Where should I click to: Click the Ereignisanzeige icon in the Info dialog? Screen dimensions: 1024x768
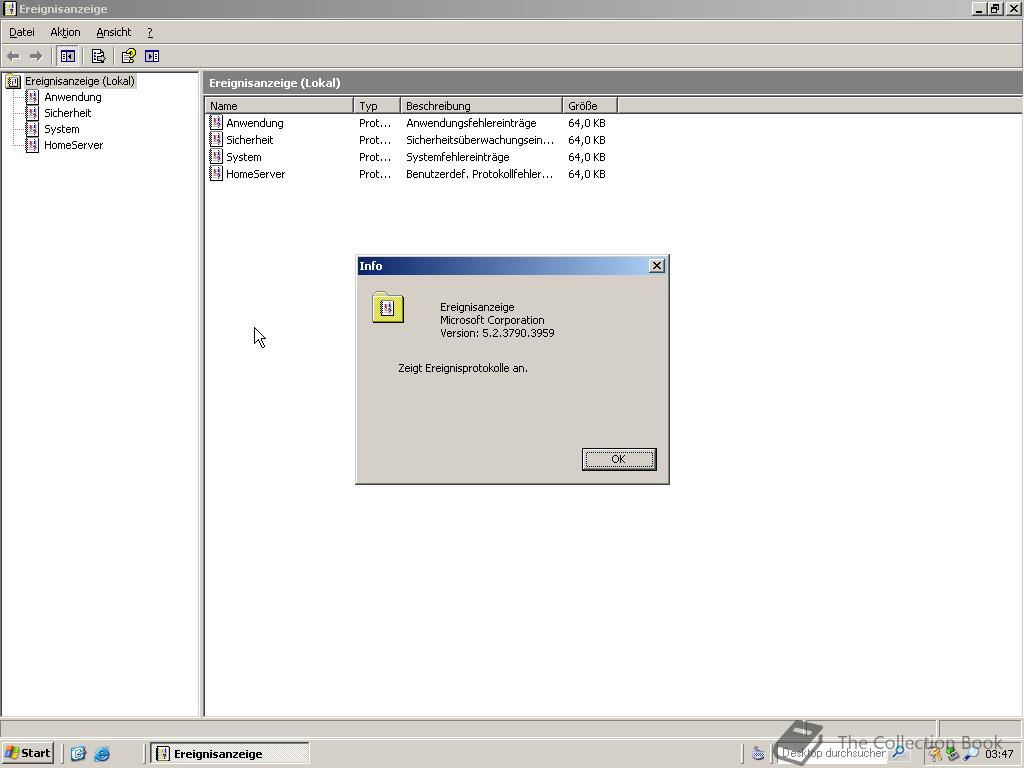click(388, 308)
